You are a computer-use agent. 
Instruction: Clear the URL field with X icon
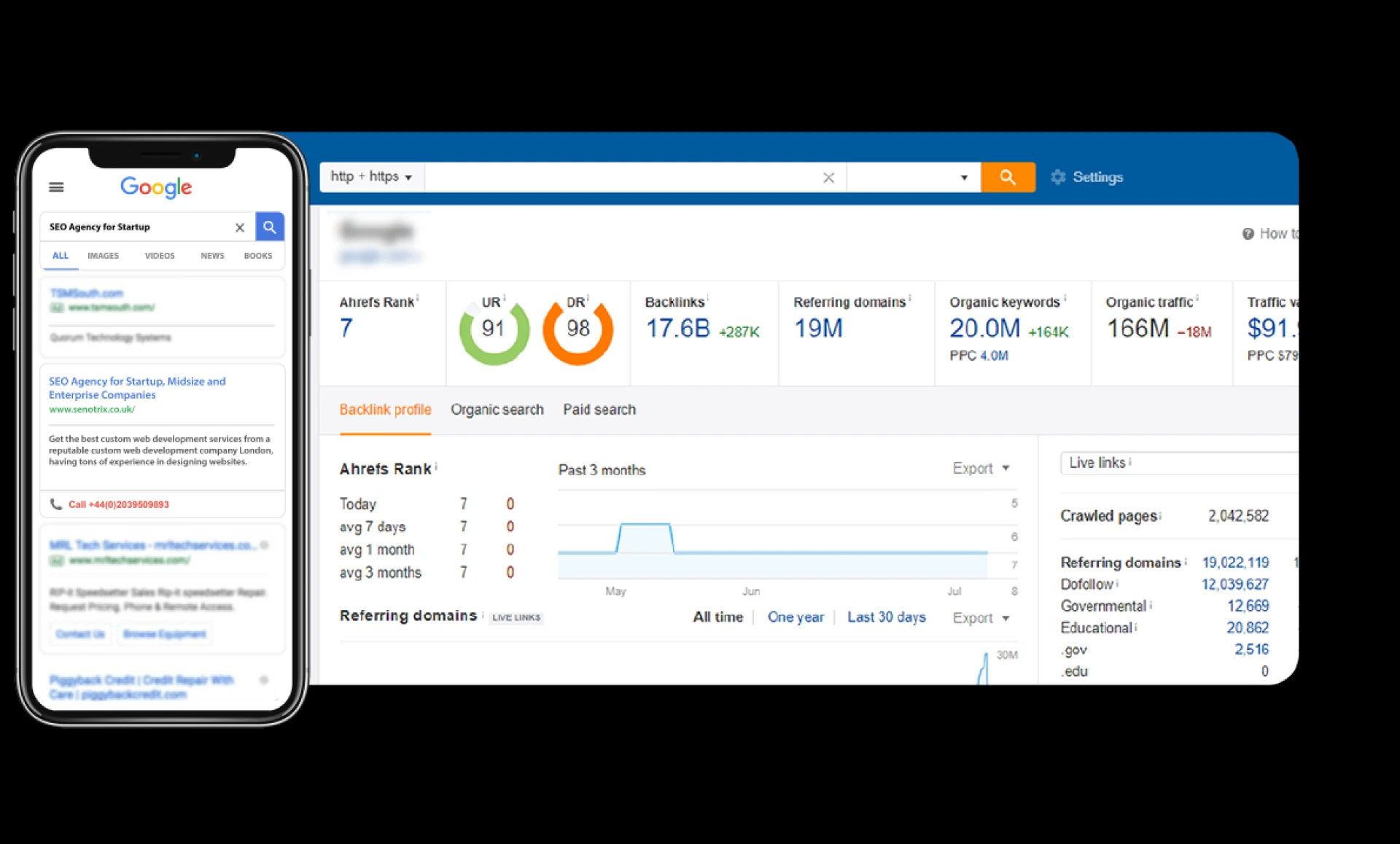pos(828,178)
